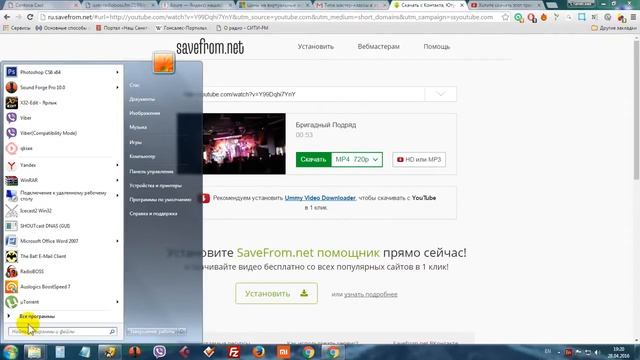Expand Photoshop CS6 jump list arrow
The width and height of the screenshot is (640, 360).
pos(117,72)
